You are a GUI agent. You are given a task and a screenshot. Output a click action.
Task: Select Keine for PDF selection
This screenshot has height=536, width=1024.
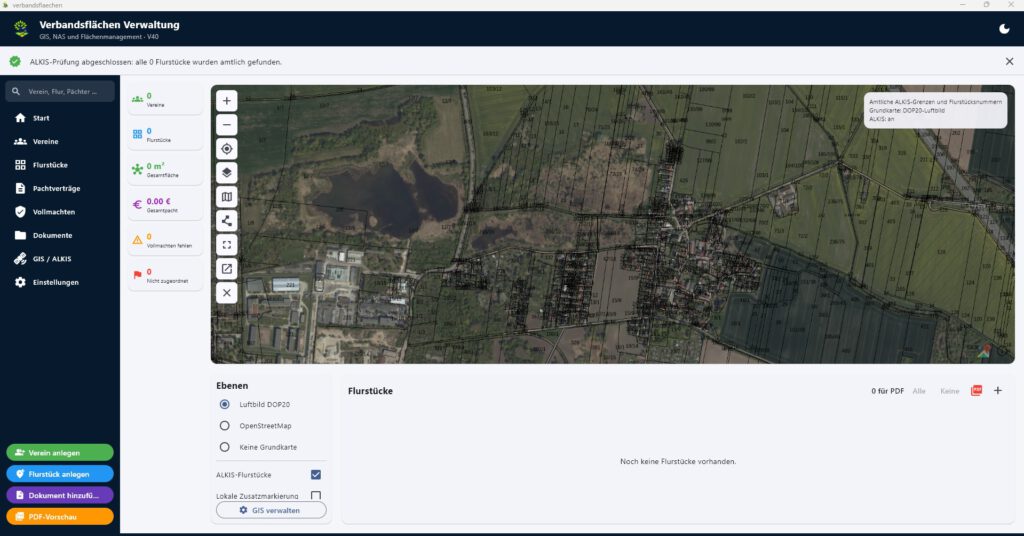point(950,391)
